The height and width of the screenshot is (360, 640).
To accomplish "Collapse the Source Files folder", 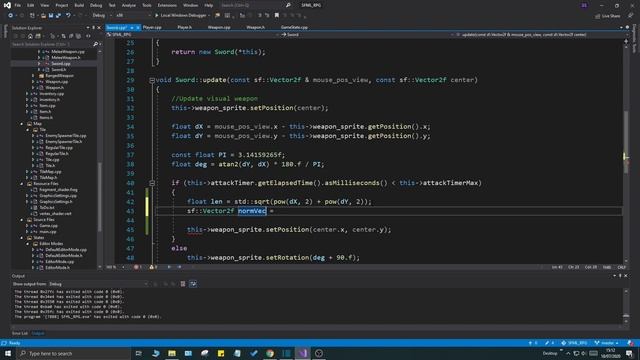I will point(22,220).
